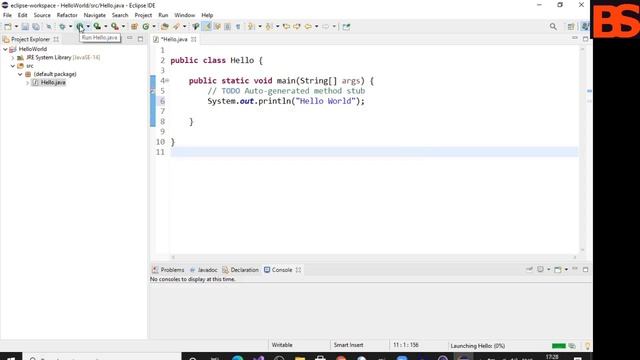
Task: Open the External Tools dropdown arrow
Action: (123, 27)
